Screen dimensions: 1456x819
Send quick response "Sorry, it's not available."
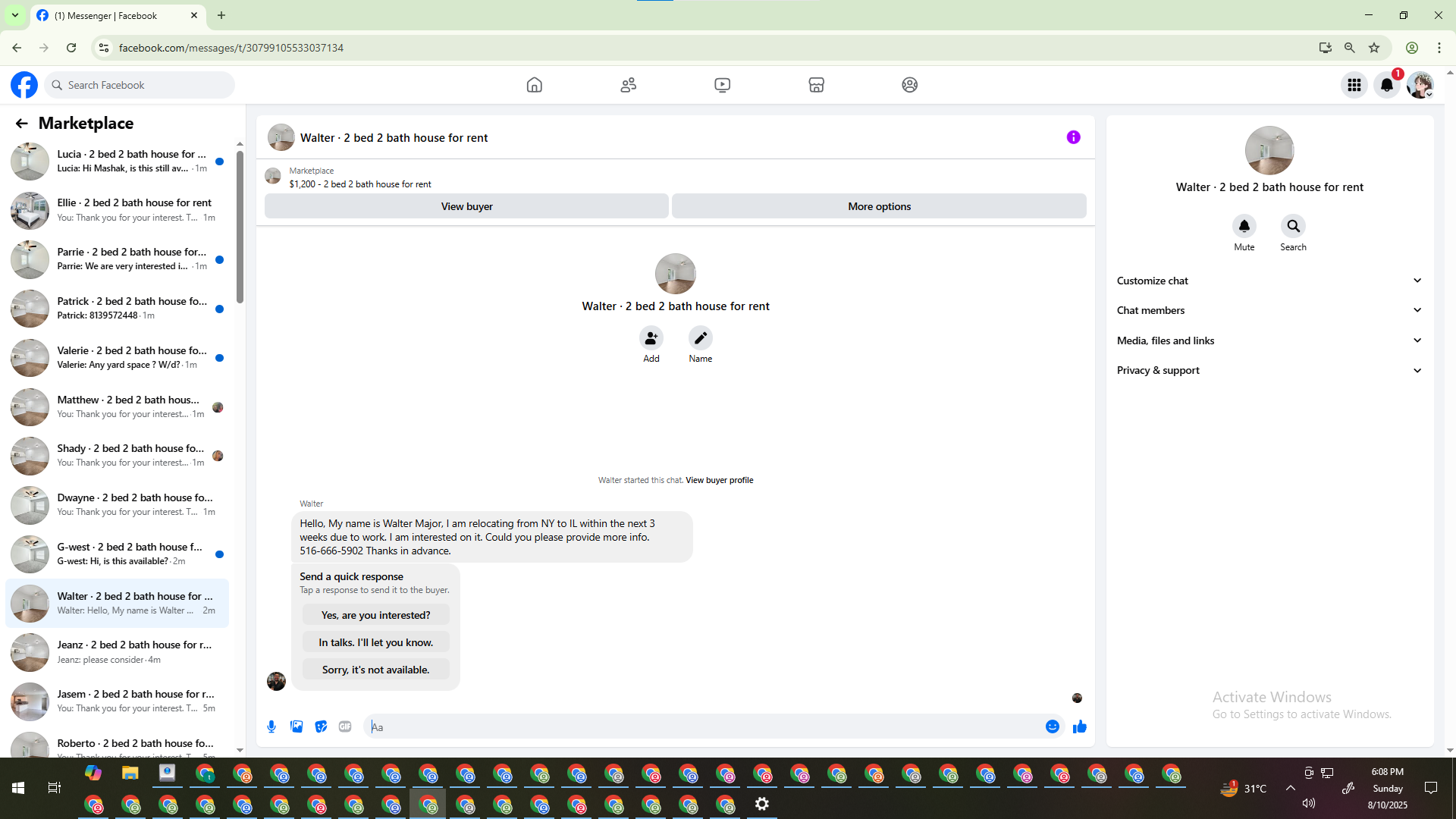[375, 670]
